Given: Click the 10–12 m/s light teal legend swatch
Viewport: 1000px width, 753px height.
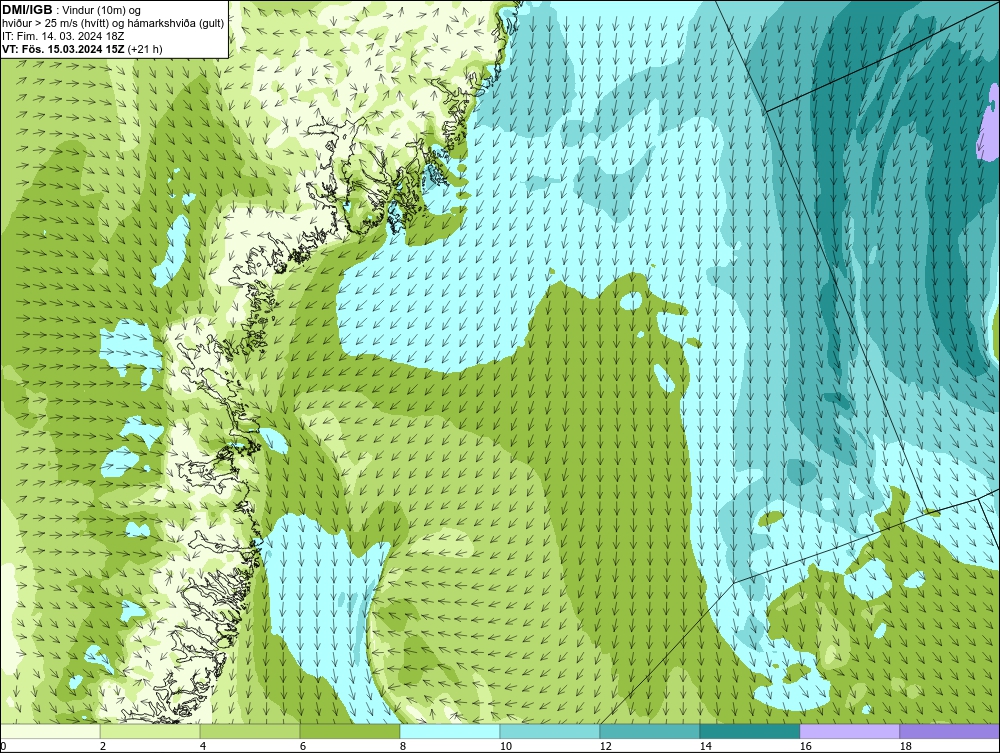Looking at the screenshot, I should coord(550,731).
